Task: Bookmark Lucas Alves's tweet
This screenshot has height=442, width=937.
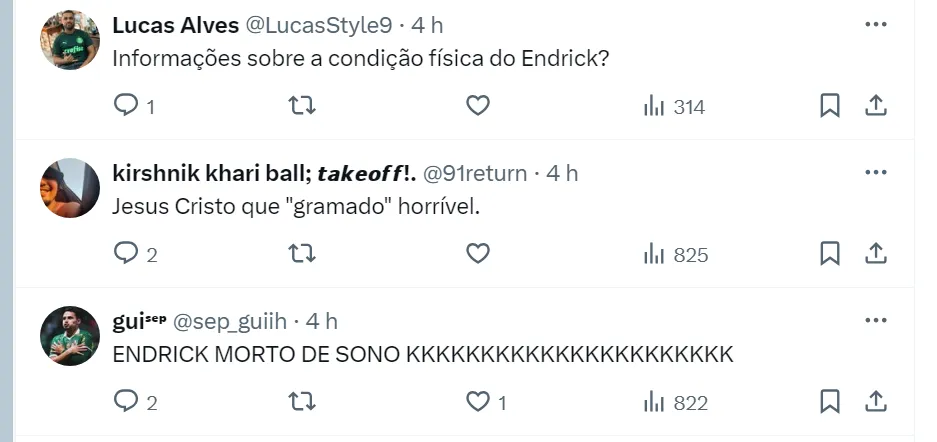Action: point(830,105)
